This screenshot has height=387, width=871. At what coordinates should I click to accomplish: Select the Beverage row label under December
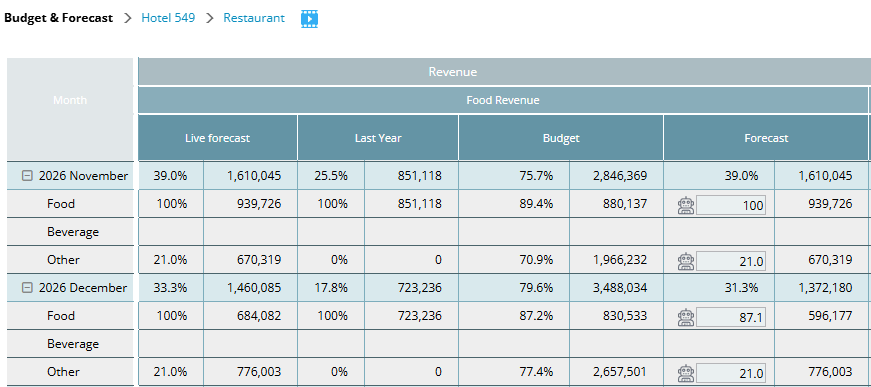pyautogui.click(x=73, y=344)
